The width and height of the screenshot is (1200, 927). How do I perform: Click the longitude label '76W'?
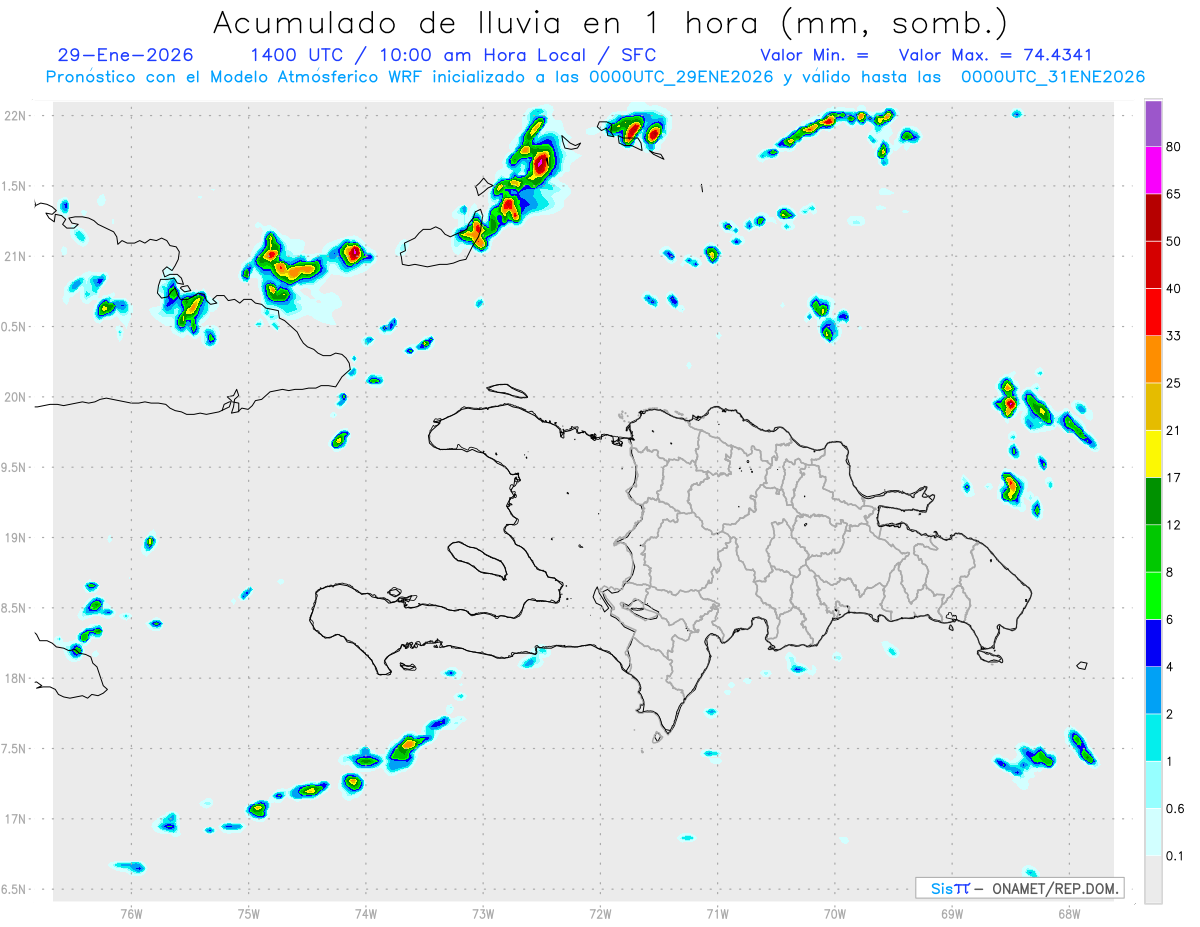point(131,913)
